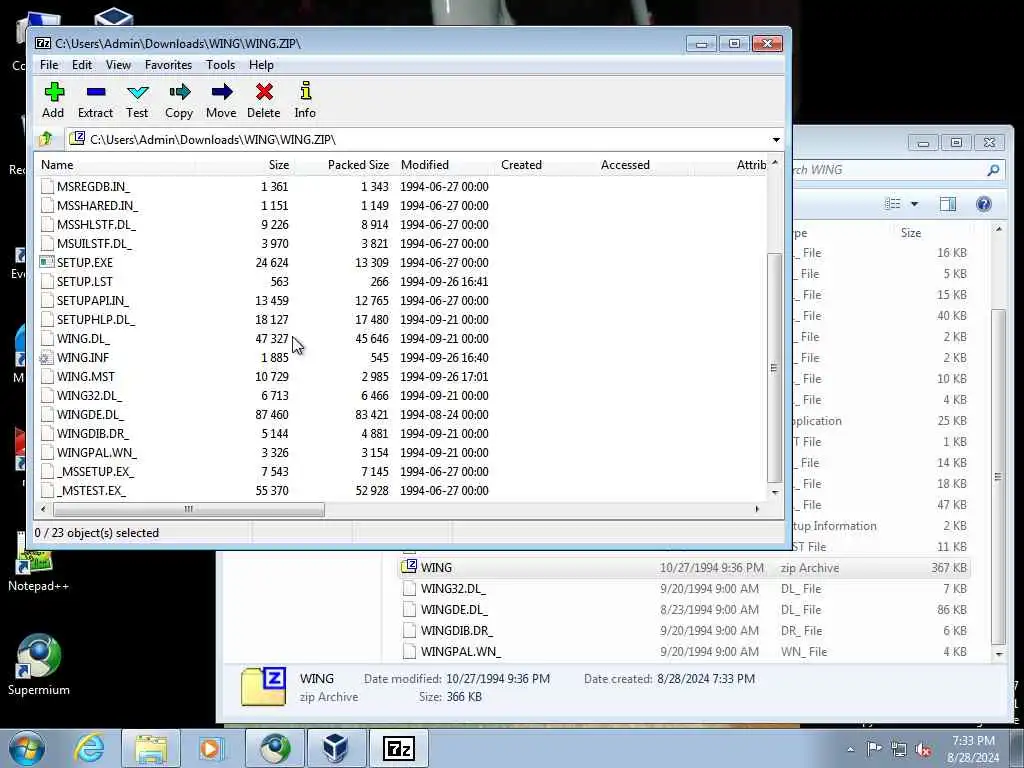Viewport: 1024px width, 768px height.
Task: Sort by the Size column in 7-Zip
Action: point(244,165)
